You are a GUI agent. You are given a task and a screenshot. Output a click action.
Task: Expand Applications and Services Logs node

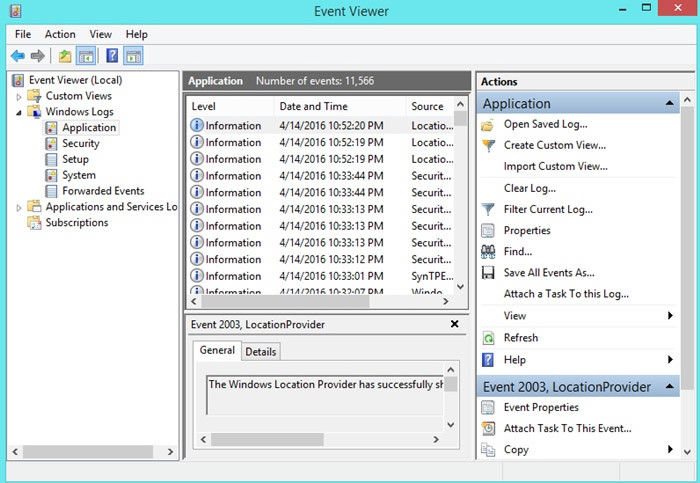[19, 207]
